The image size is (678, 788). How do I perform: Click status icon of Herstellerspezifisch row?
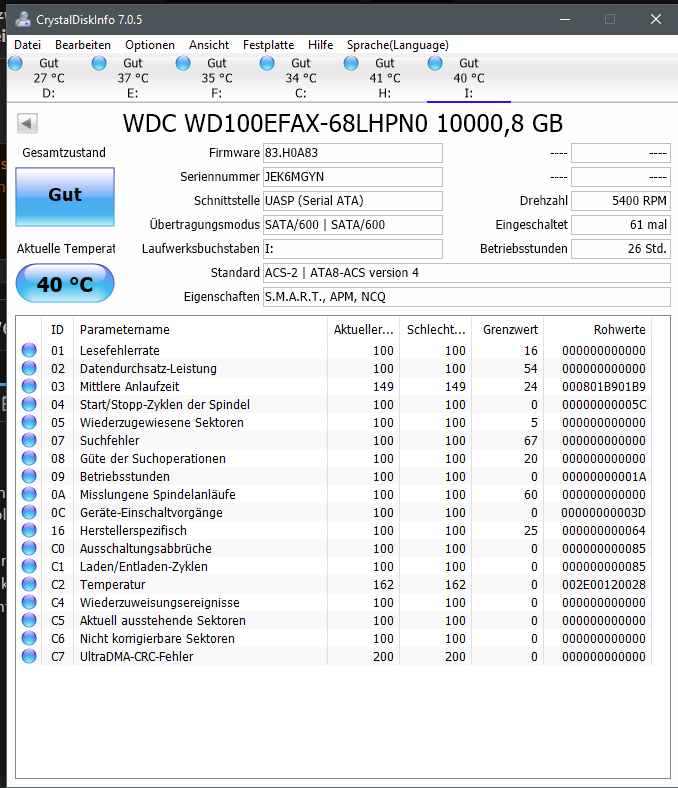coord(29,530)
